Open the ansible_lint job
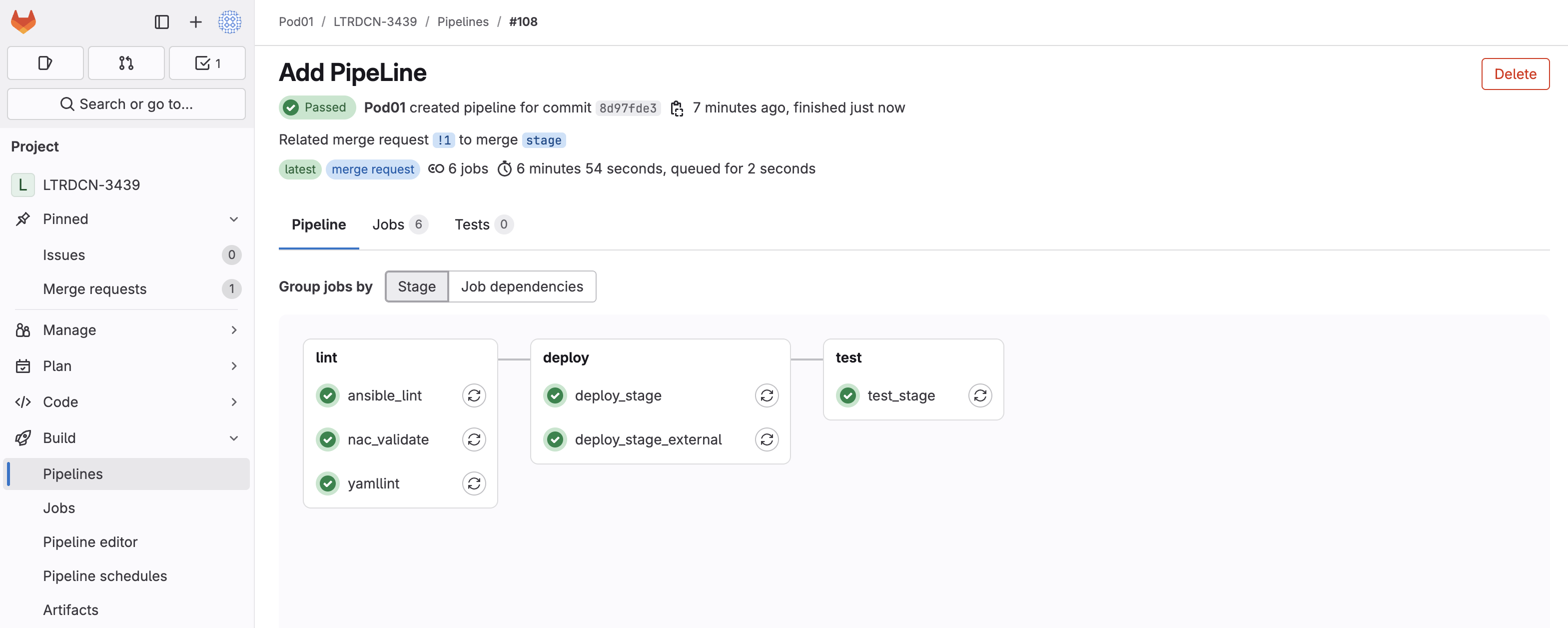 pos(385,395)
